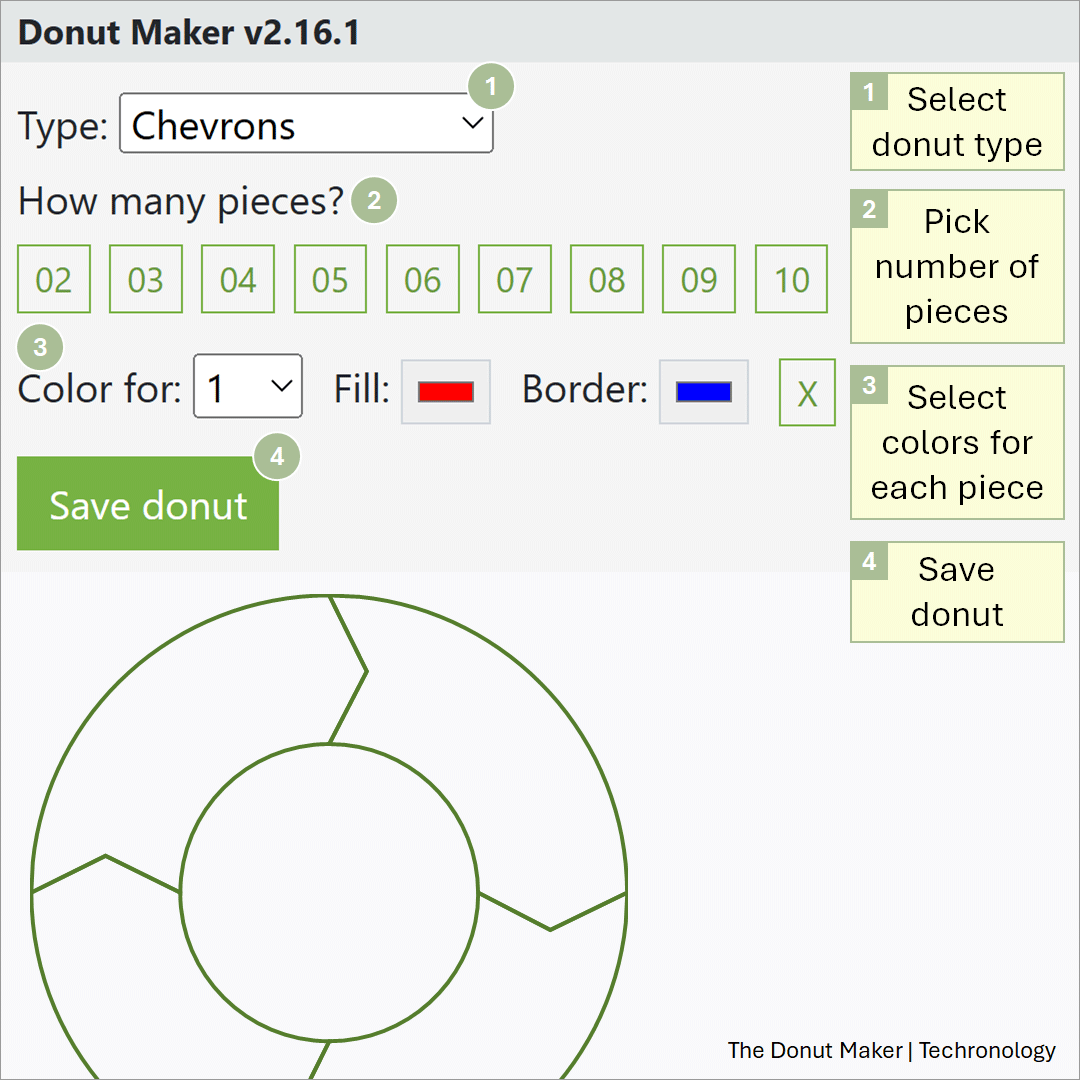Pick 06 pieces for the donut

[x=422, y=279]
